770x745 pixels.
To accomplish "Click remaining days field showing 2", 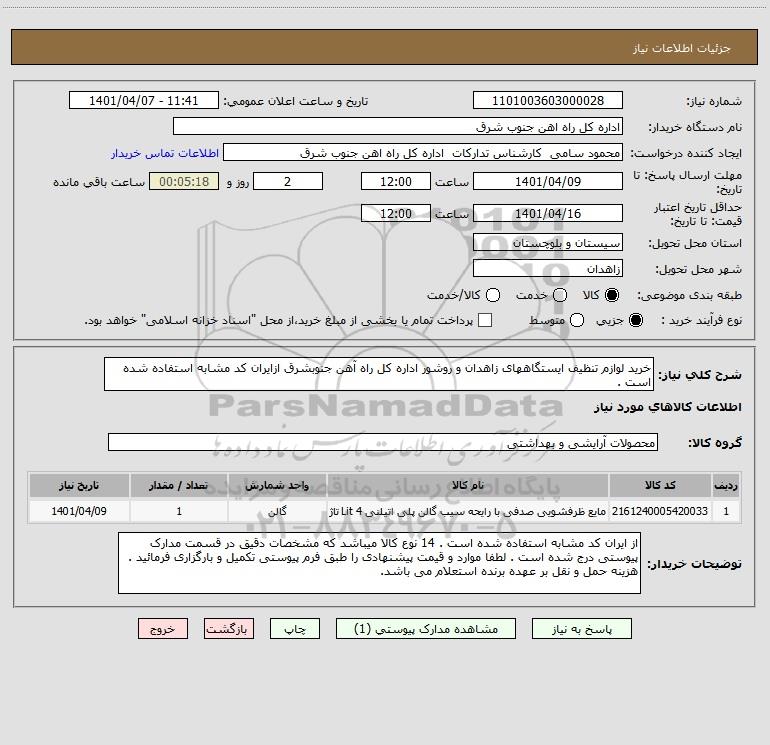I will (288, 181).
